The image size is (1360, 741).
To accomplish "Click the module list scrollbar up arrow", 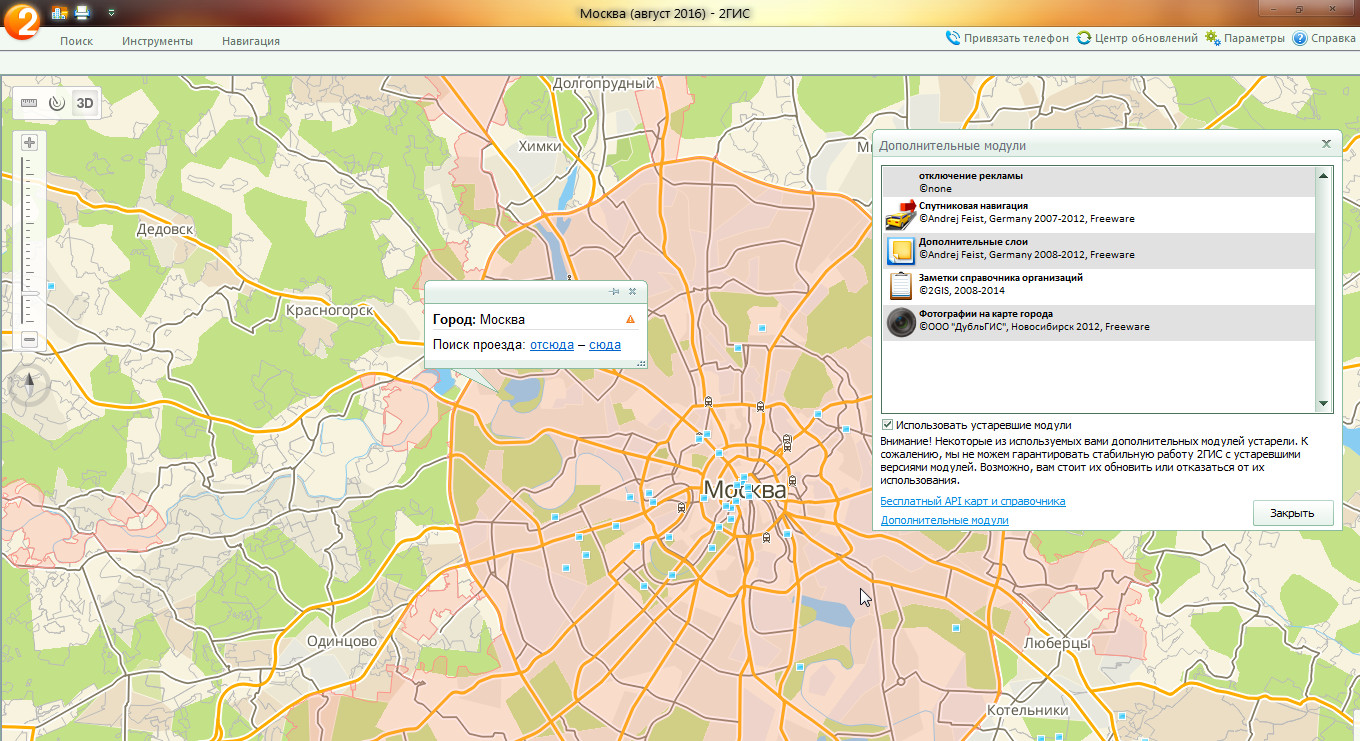I will (1323, 176).
